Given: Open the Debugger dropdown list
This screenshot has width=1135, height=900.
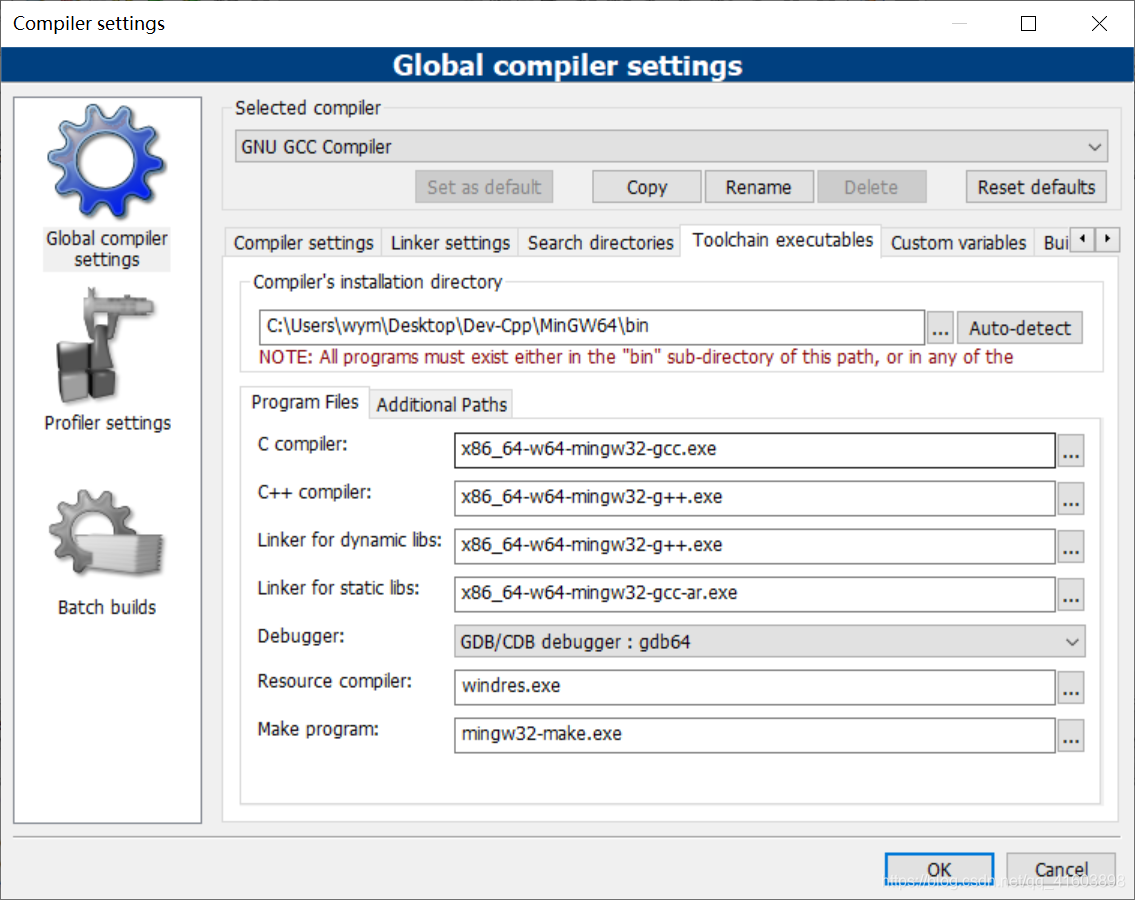Looking at the screenshot, I should pyautogui.click(x=1072, y=642).
